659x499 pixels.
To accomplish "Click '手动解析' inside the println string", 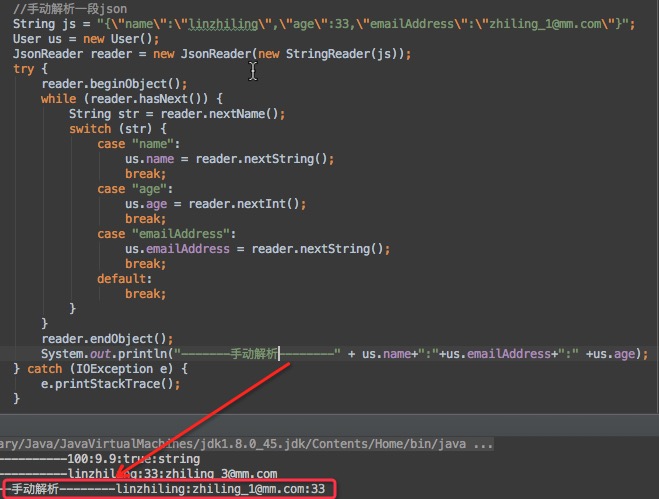I will [x=254, y=354].
